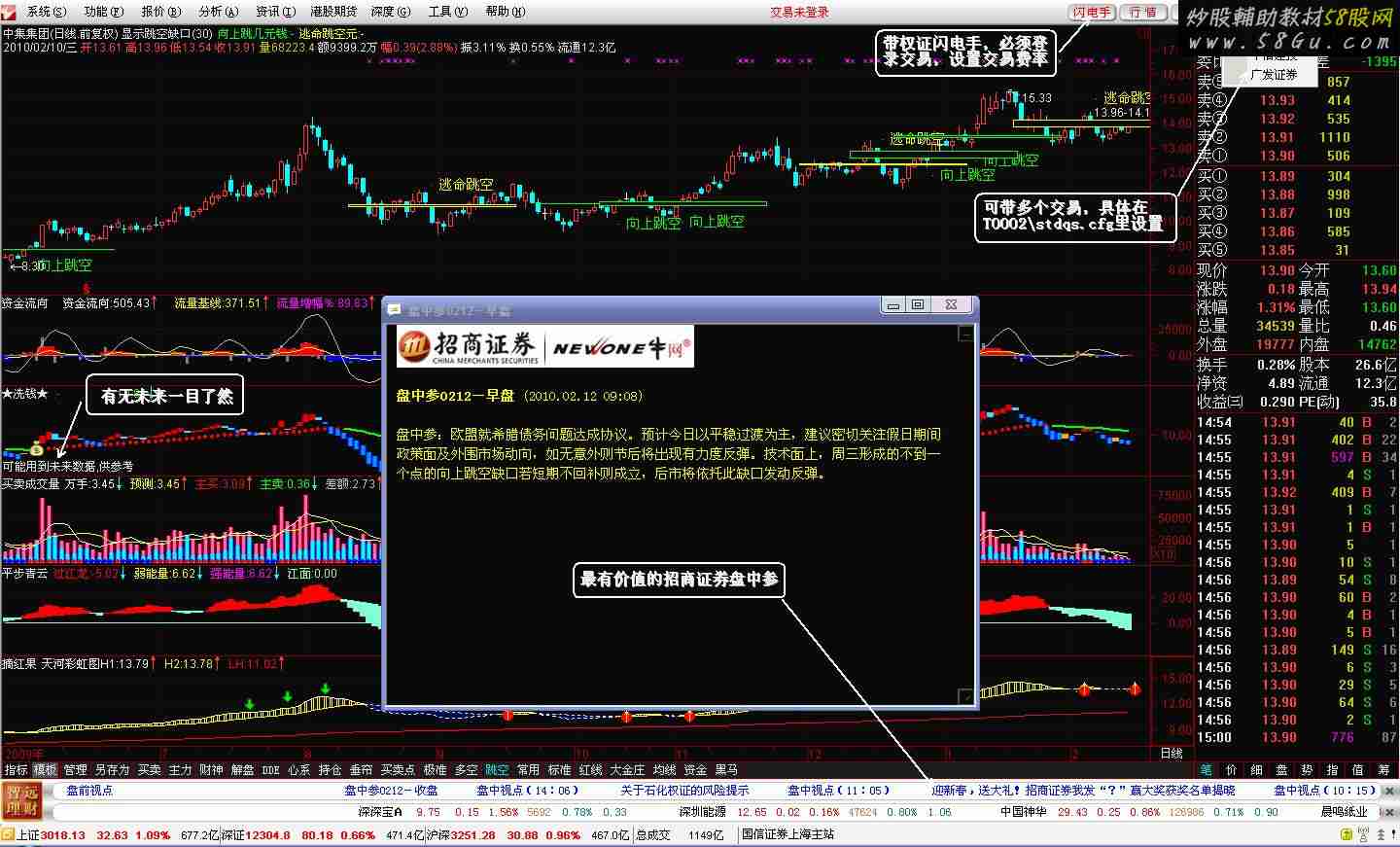Image resolution: width=1400 pixels, height=847 pixels.
Task: Select the 买卖 tab
Action: pos(149,769)
